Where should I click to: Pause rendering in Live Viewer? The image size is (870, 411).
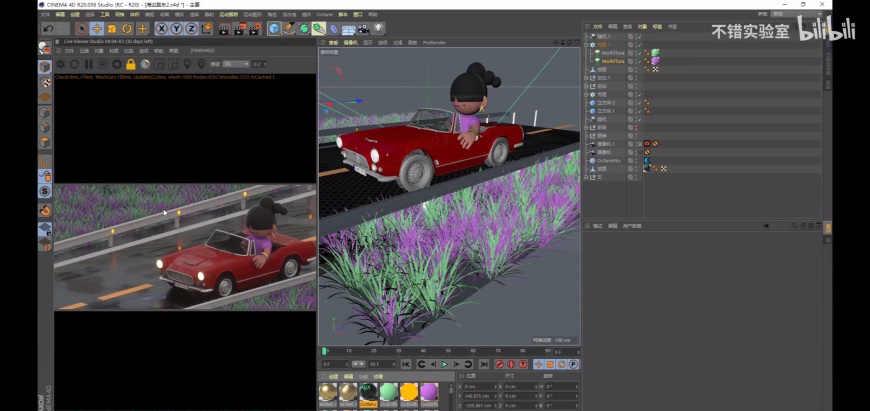pos(88,64)
